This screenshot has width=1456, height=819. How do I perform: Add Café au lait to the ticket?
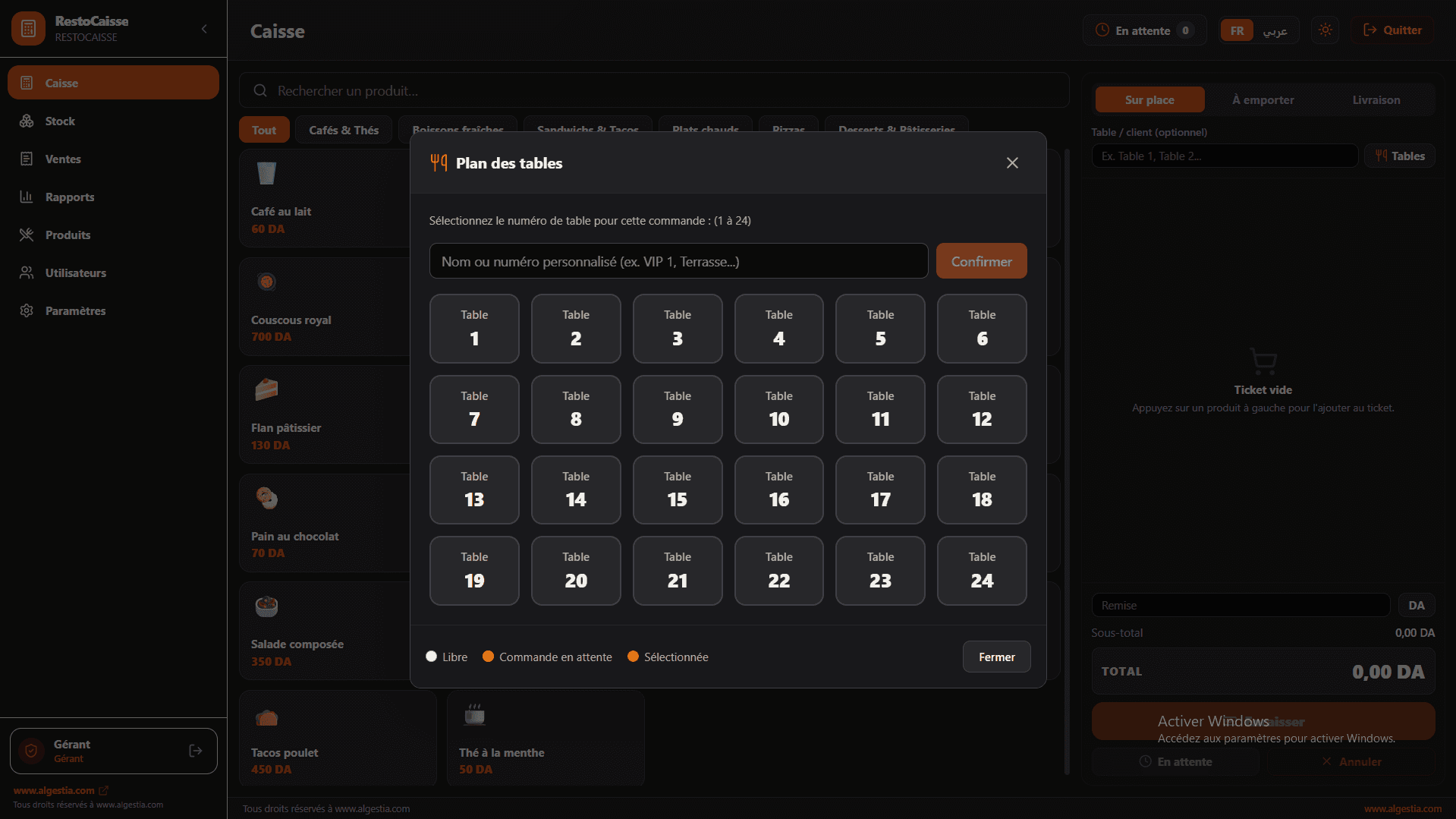click(326, 198)
